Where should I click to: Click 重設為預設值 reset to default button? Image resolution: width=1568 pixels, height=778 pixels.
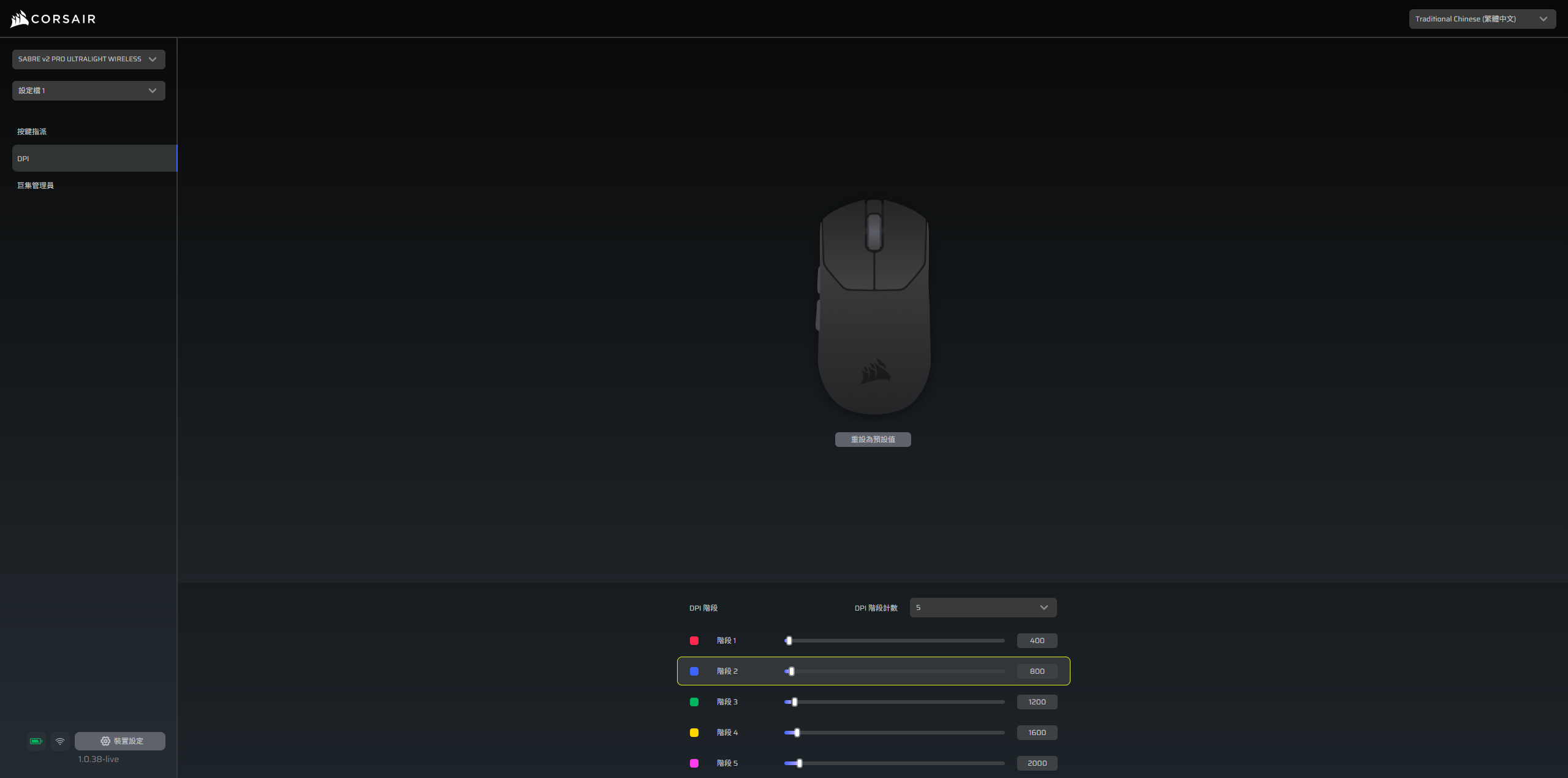tap(873, 440)
